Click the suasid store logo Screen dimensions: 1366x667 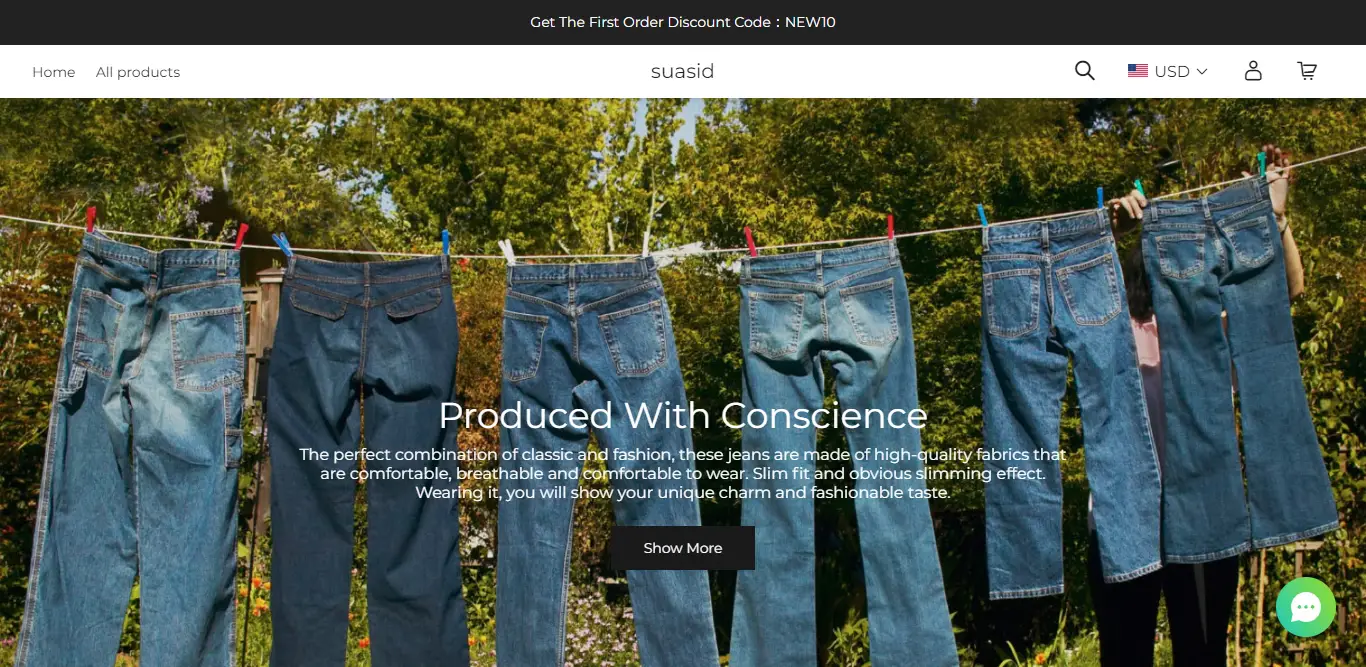coord(682,71)
